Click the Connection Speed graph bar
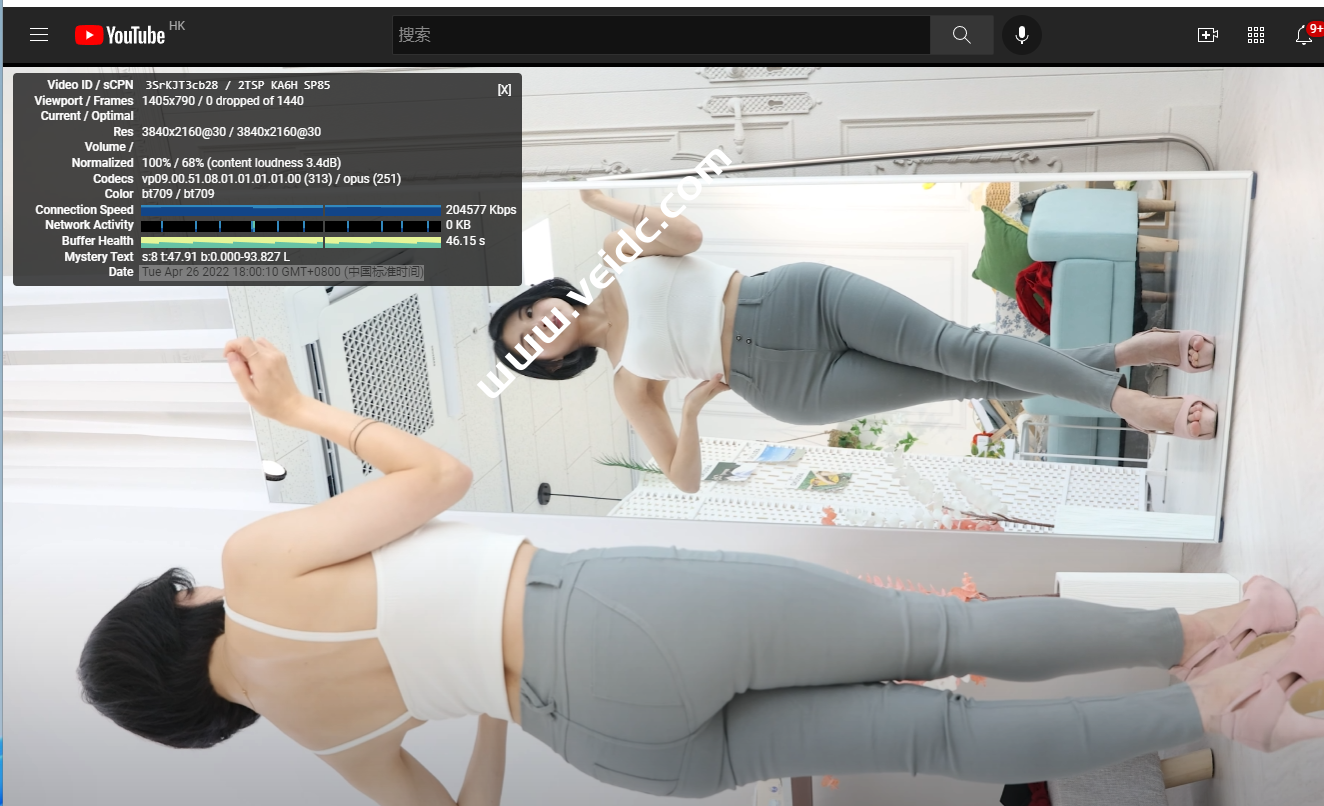The height and width of the screenshot is (806, 1324). click(291, 210)
